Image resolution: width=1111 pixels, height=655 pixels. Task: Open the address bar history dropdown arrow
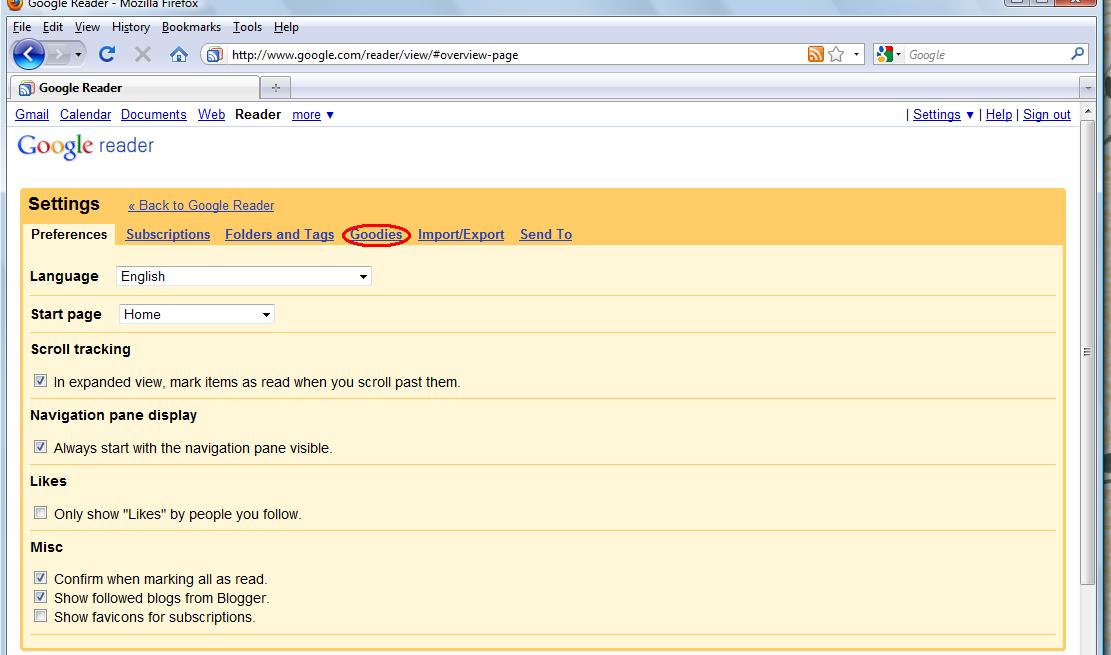tap(856, 55)
